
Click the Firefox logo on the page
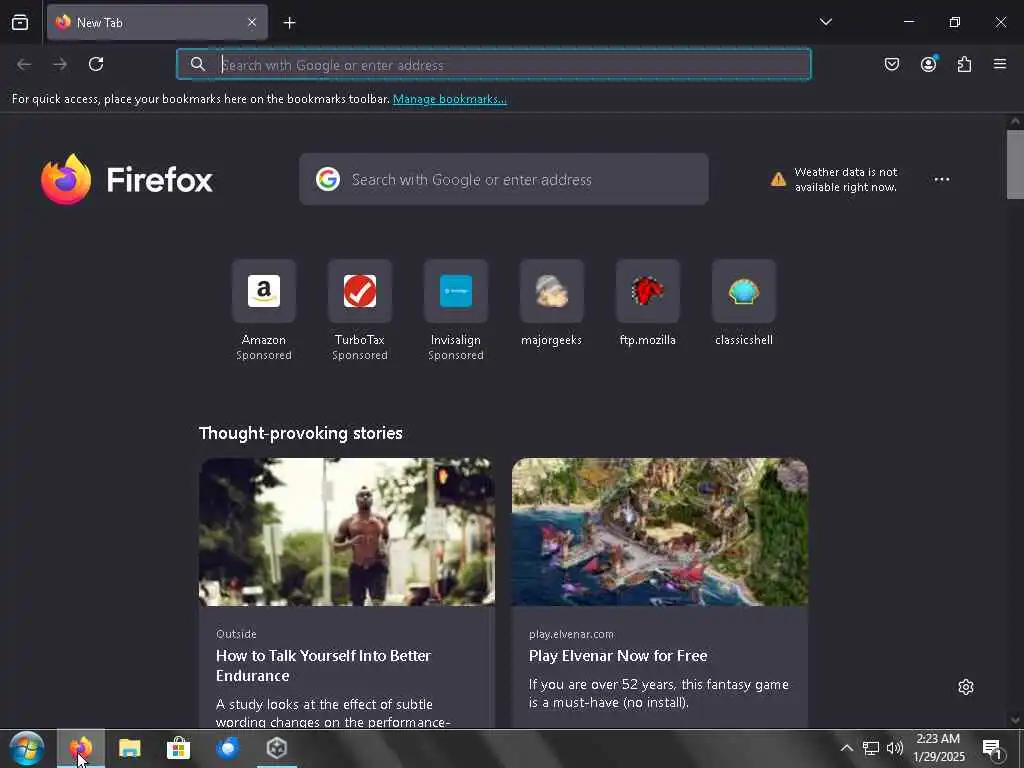127,179
